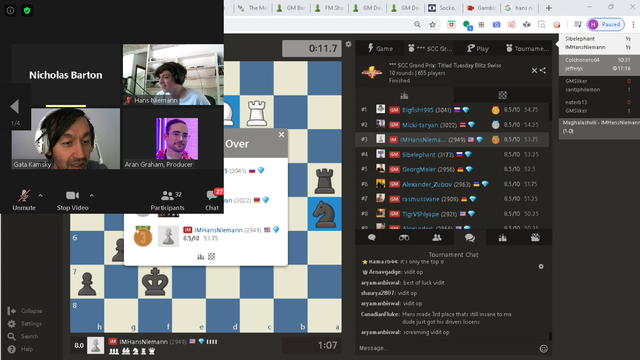Open the Zoom meeting info icon

click(x=10, y=10)
